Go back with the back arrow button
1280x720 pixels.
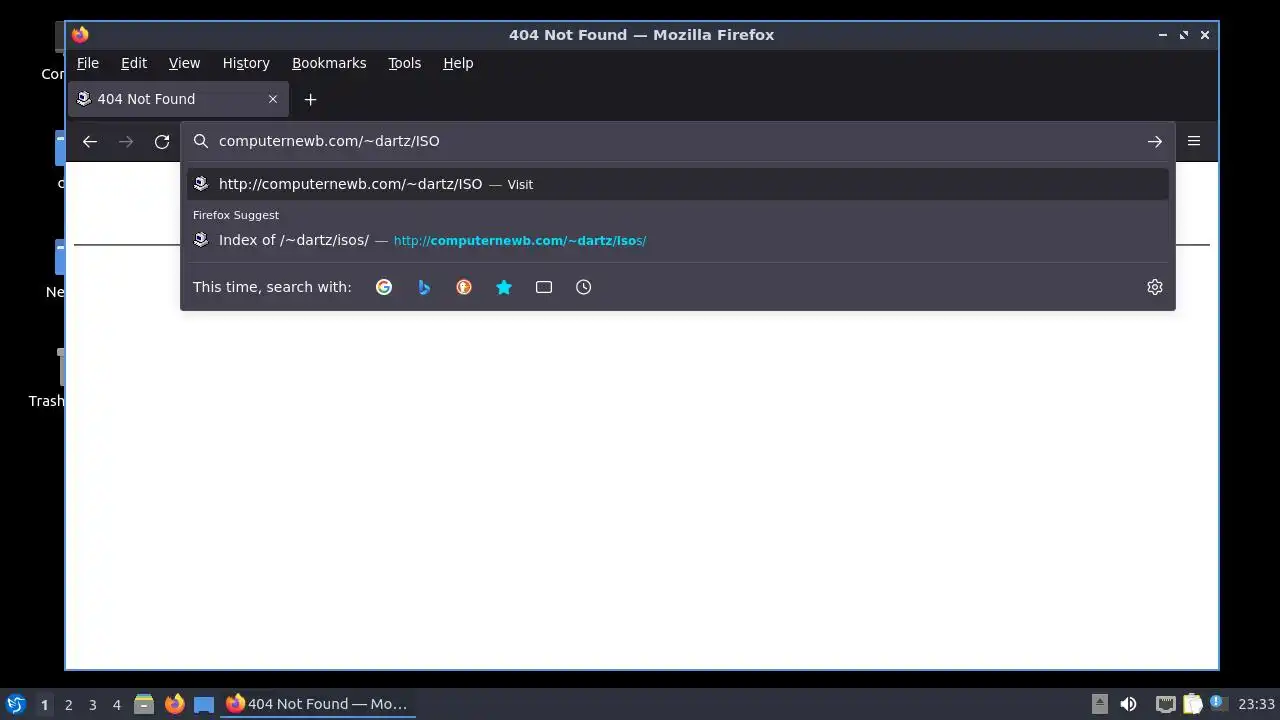click(x=90, y=142)
